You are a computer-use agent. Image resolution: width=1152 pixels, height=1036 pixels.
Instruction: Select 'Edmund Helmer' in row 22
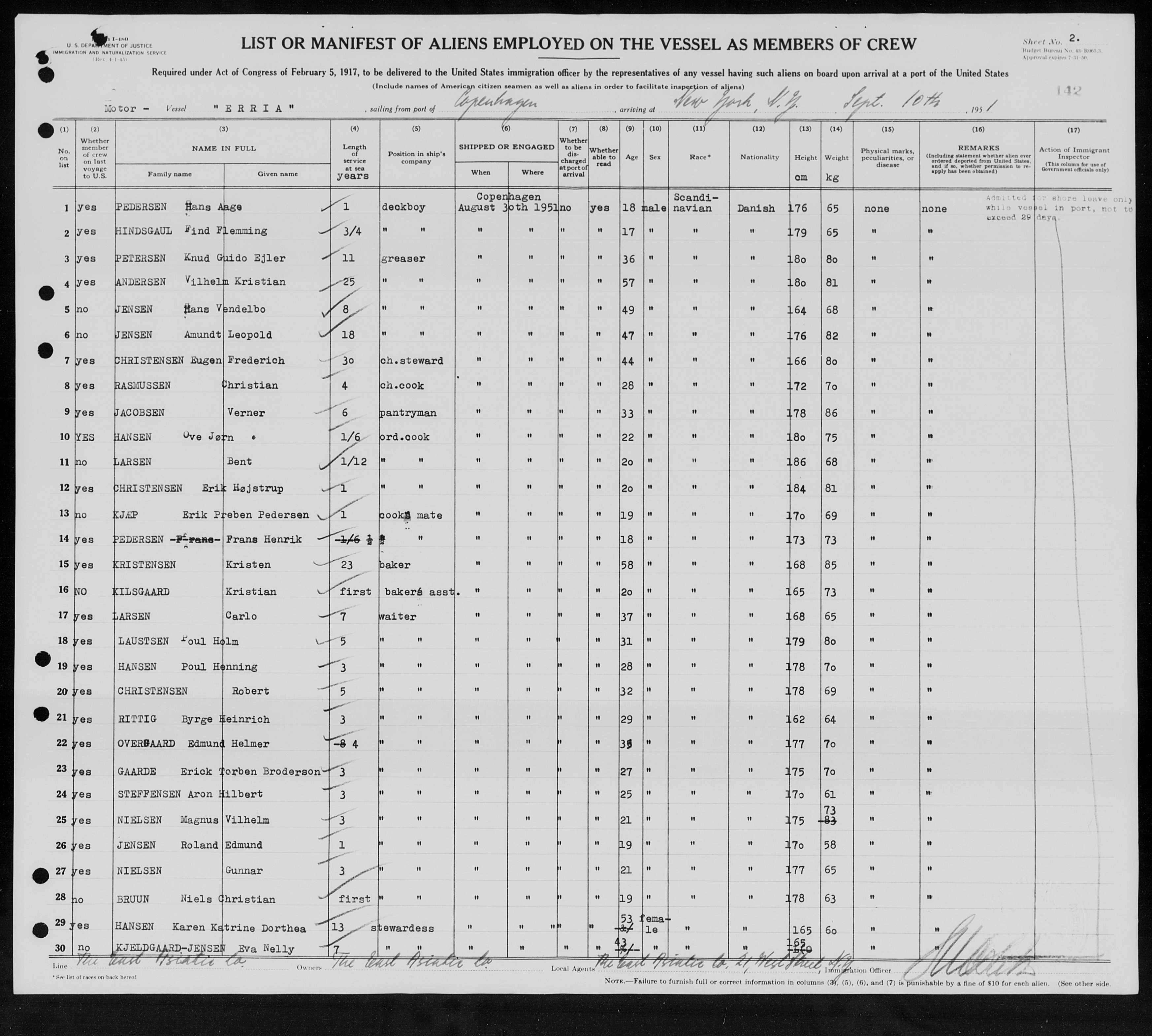pyautogui.click(x=228, y=743)
